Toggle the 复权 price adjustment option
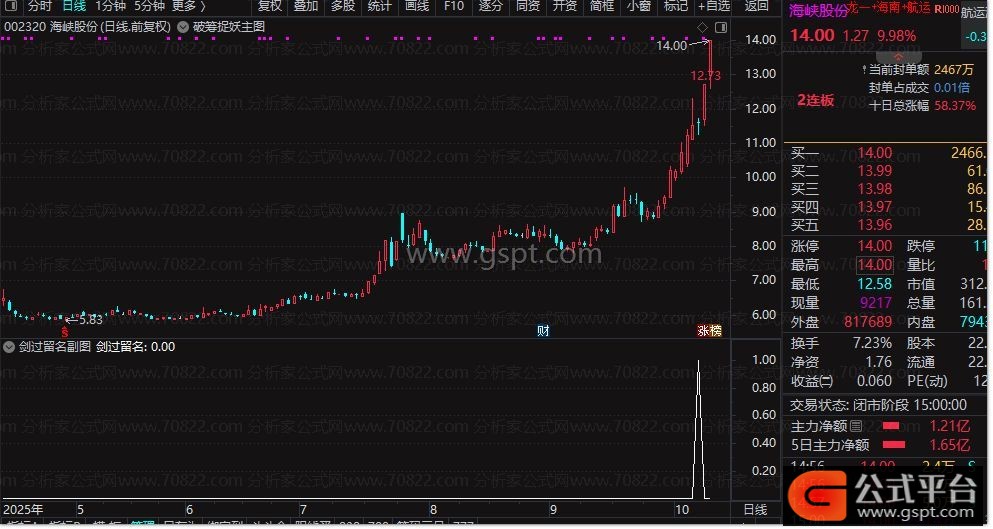This screenshot has width=993, height=529. coord(270,6)
